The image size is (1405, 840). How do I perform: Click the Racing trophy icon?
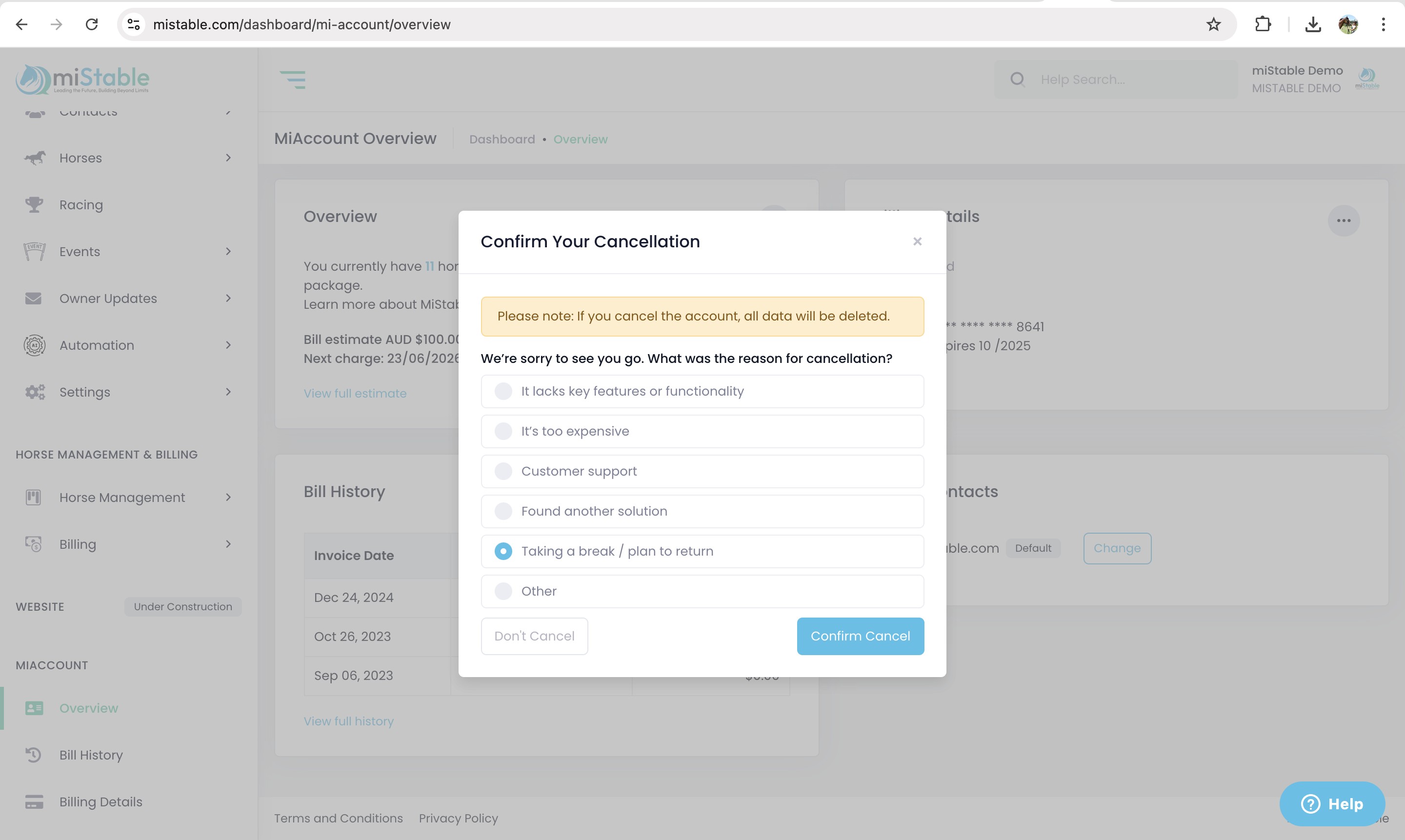[x=34, y=204]
